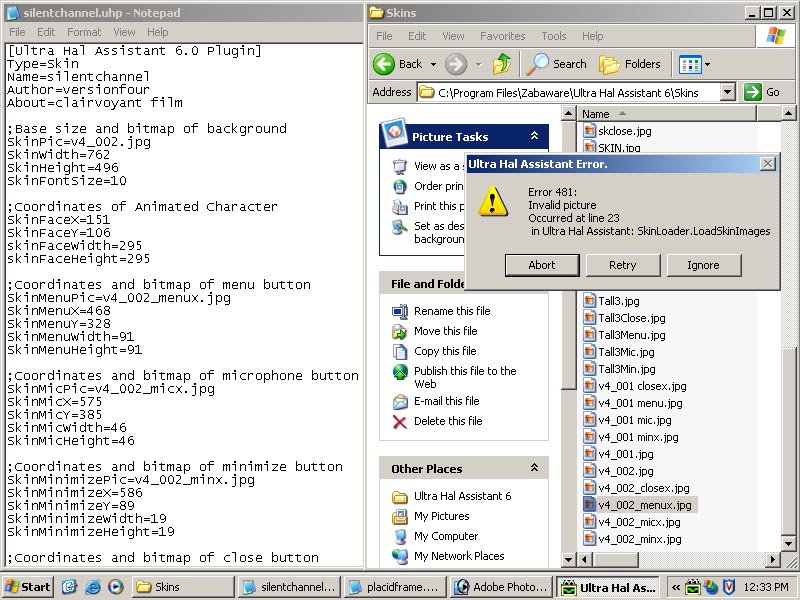Image resolution: width=800 pixels, height=600 pixels.
Task: Click the Ultra Hal Assistant 6 folder icon
Action: 400,496
